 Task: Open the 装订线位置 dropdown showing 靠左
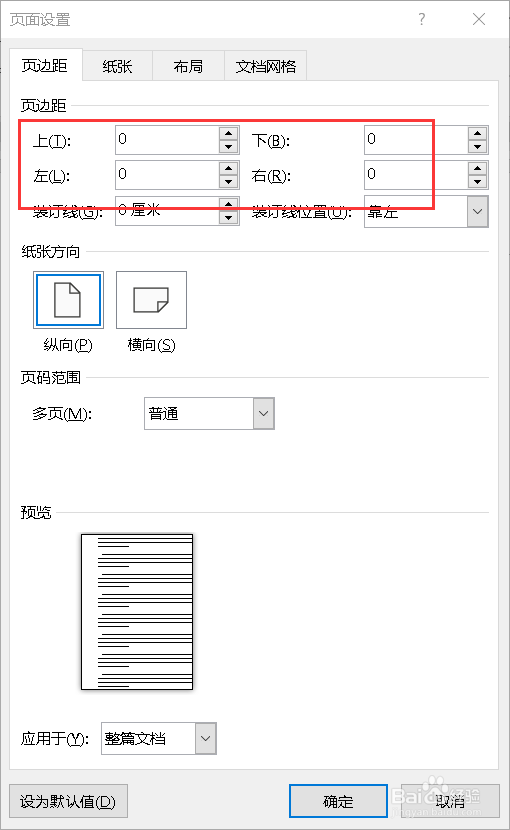coord(426,211)
